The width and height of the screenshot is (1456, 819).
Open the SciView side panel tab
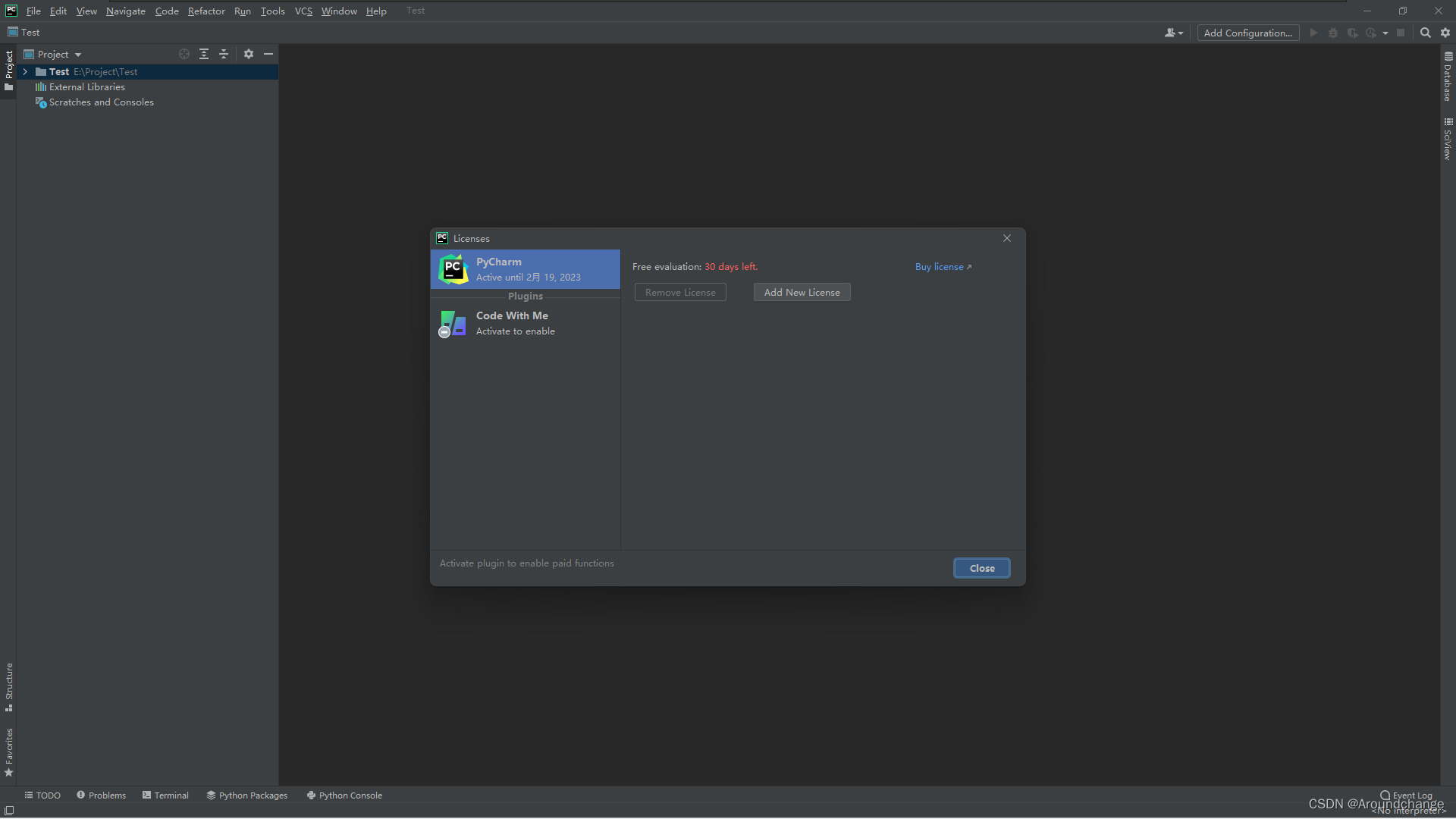click(1448, 139)
